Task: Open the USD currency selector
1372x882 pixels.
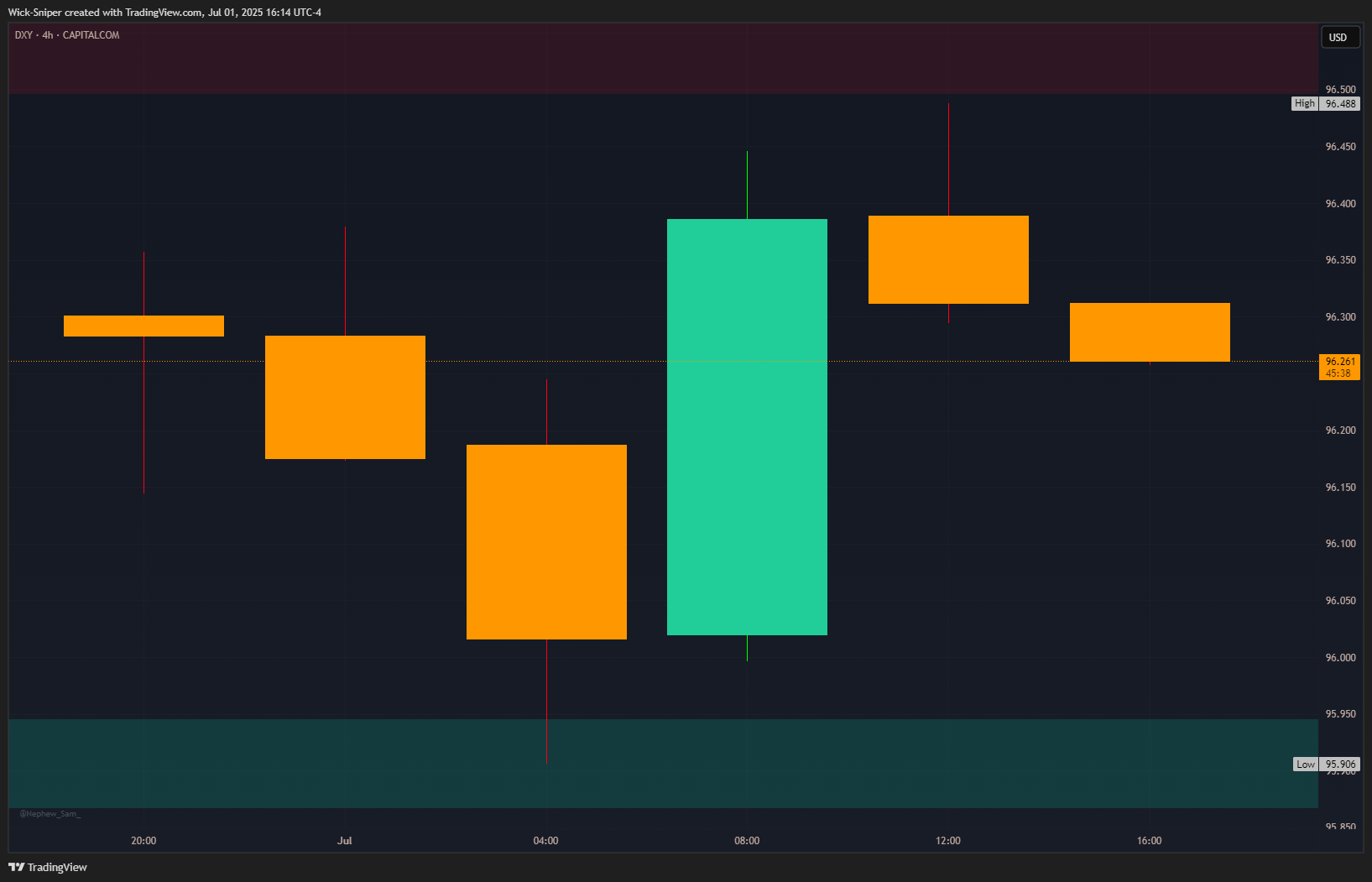Action: pyautogui.click(x=1339, y=37)
